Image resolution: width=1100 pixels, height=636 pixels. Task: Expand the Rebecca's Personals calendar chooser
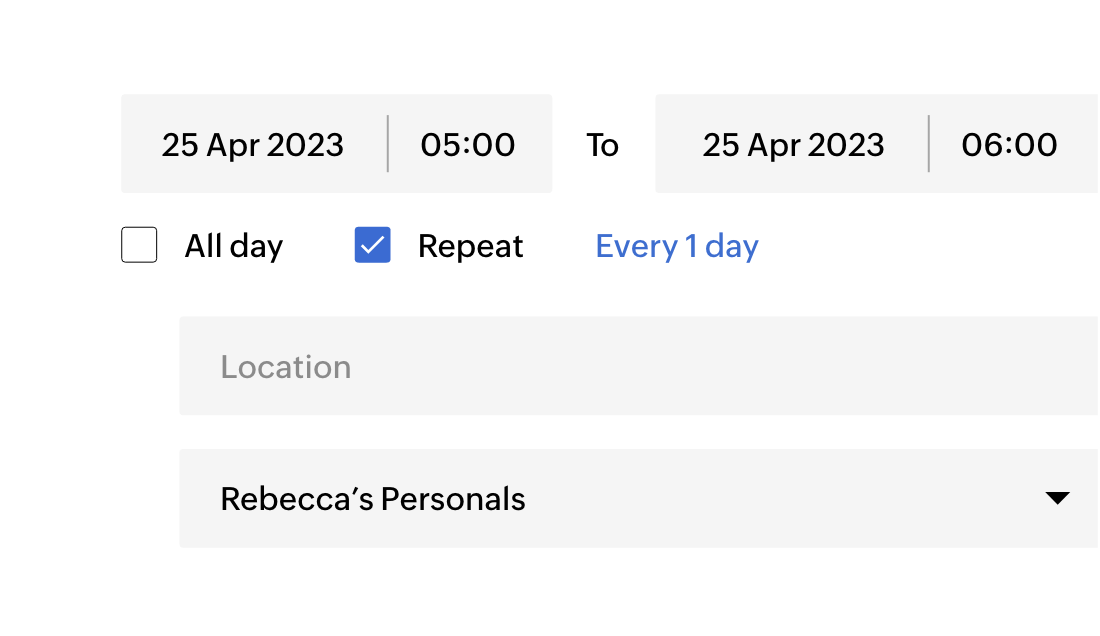[x=640, y=498]
